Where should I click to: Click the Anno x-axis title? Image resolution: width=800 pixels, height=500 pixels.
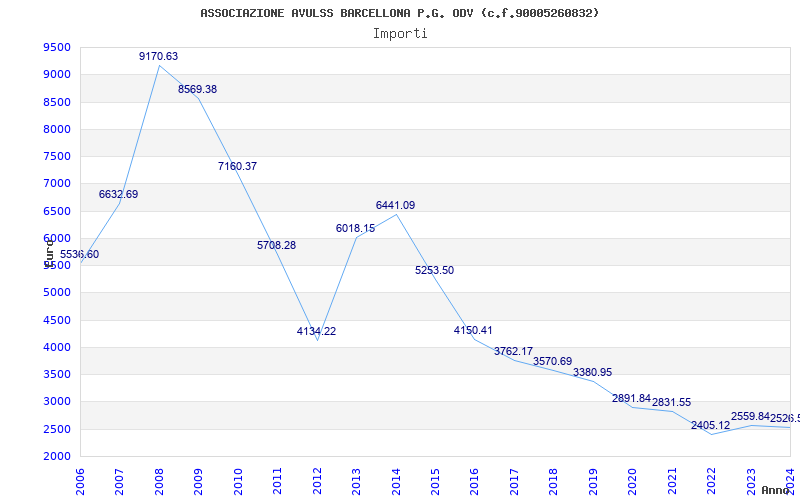tap(776, 490)
